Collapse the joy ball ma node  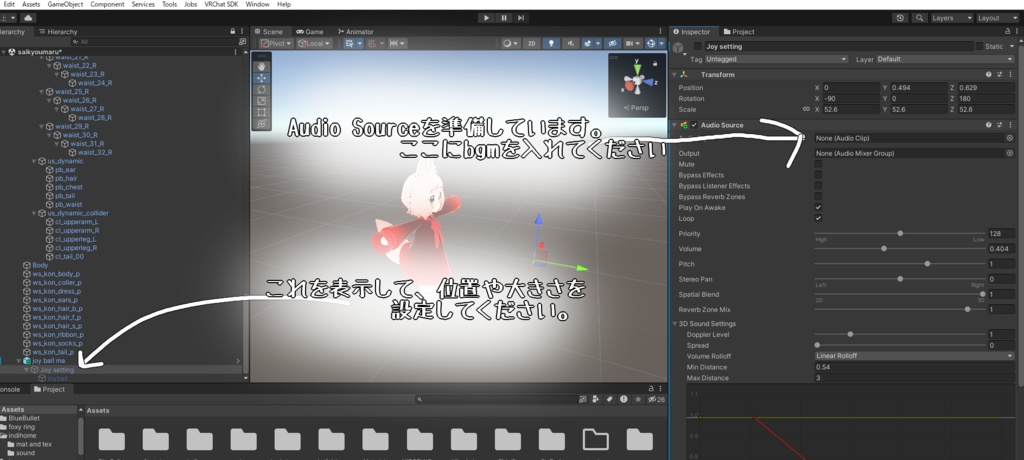19,361
